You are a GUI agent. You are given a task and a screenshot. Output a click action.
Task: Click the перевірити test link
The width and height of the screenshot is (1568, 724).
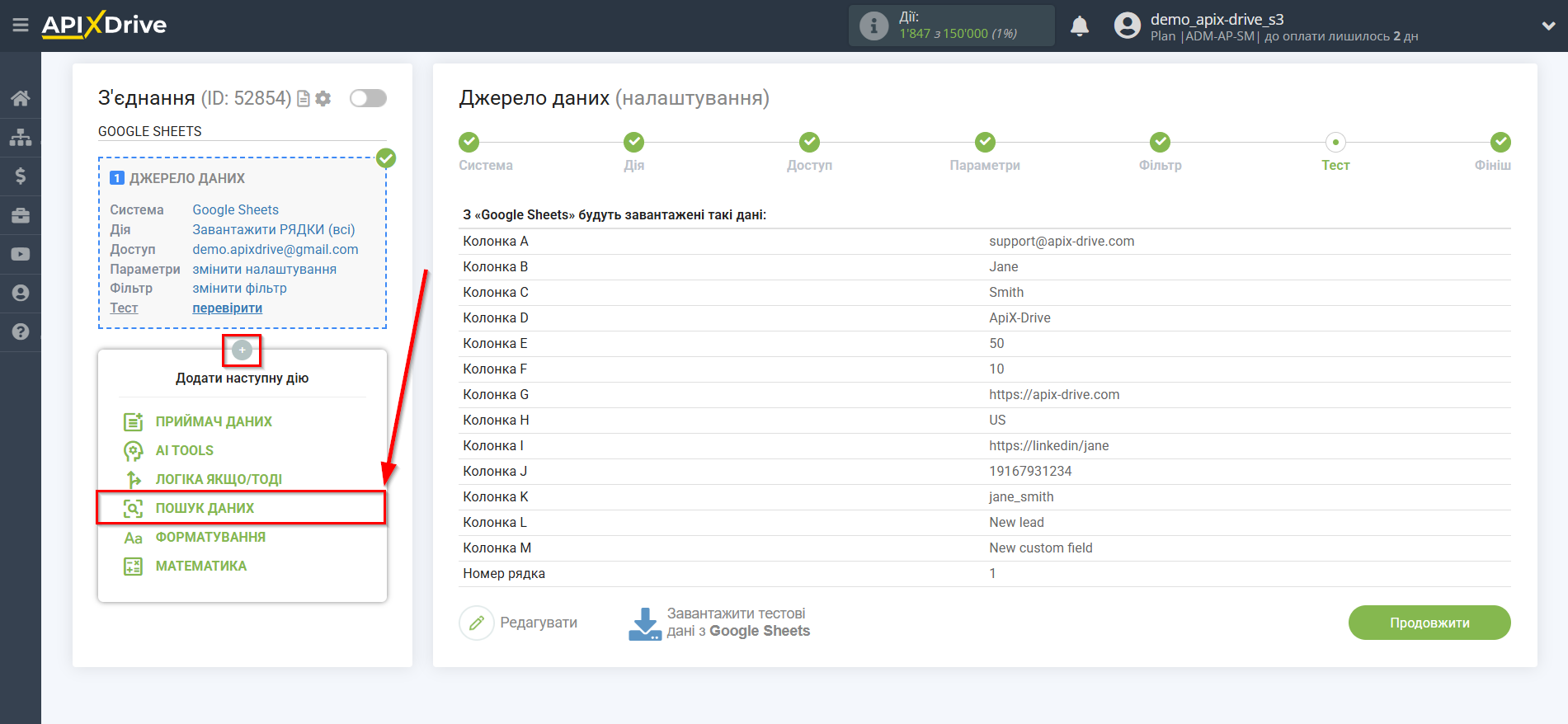pos(227,308)
